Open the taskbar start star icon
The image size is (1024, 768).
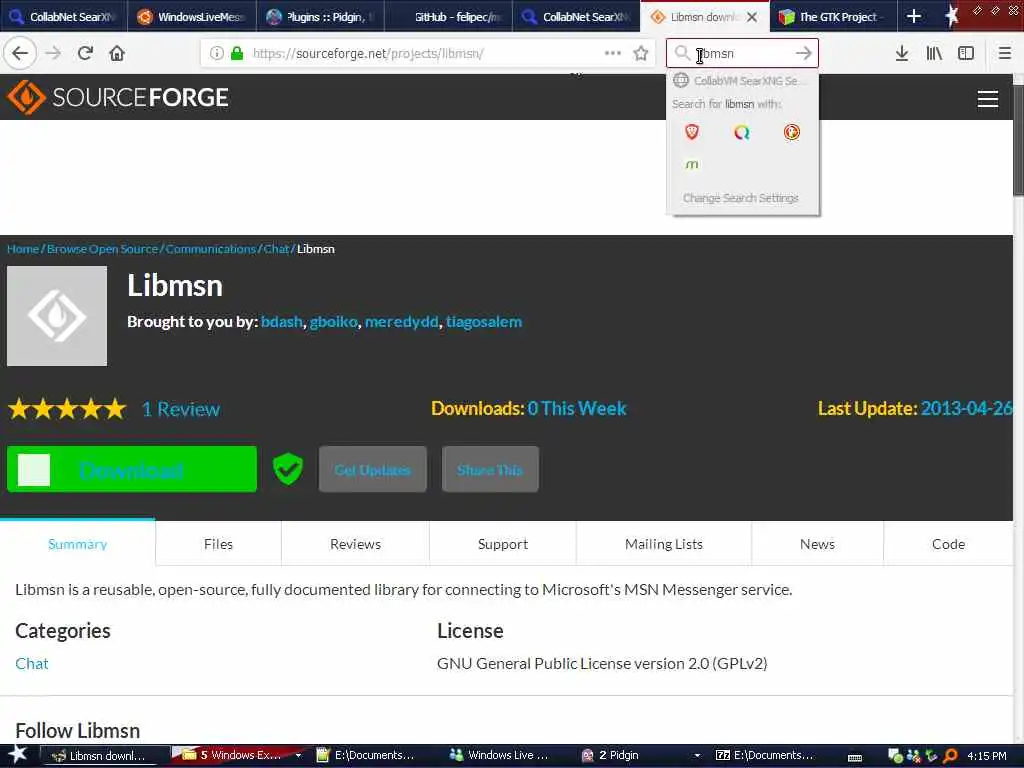click(18, 754)
